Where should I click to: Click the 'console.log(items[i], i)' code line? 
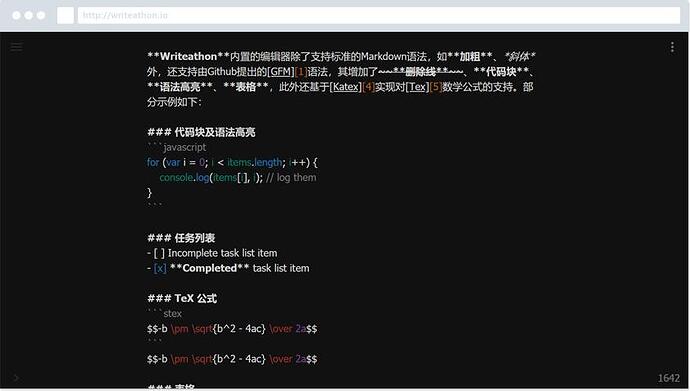click(x=211, y=177)
